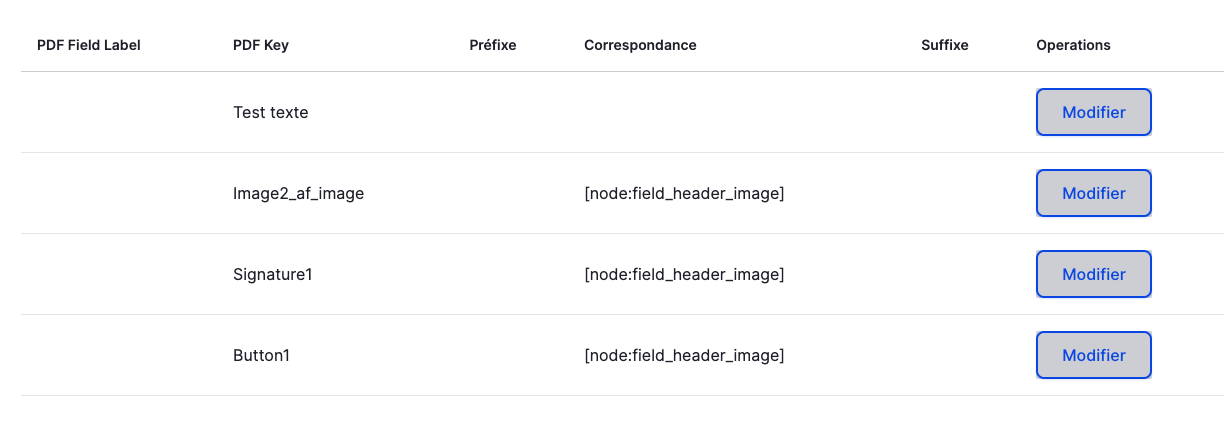Click the Image2_af_image key text
This screenshot has width=1224, height=439.
[298, 193]
